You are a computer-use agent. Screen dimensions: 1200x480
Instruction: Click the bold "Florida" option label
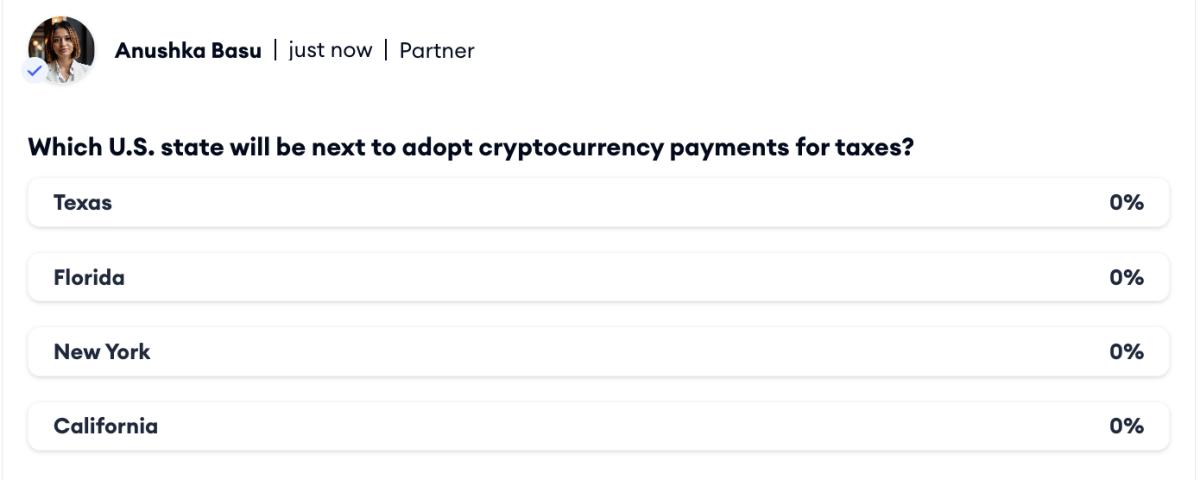click(89, 277)
